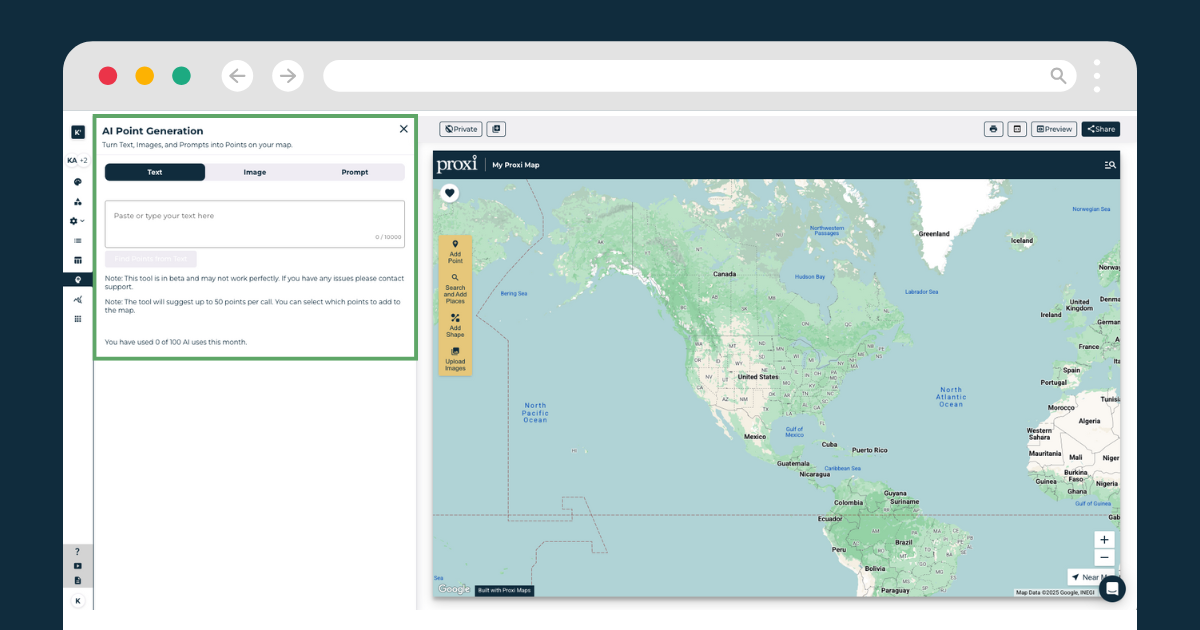Viewport: 1200px width, 630px height.
Task: Close the AI Point Generation panel
Action: click(x=404, y=129)
